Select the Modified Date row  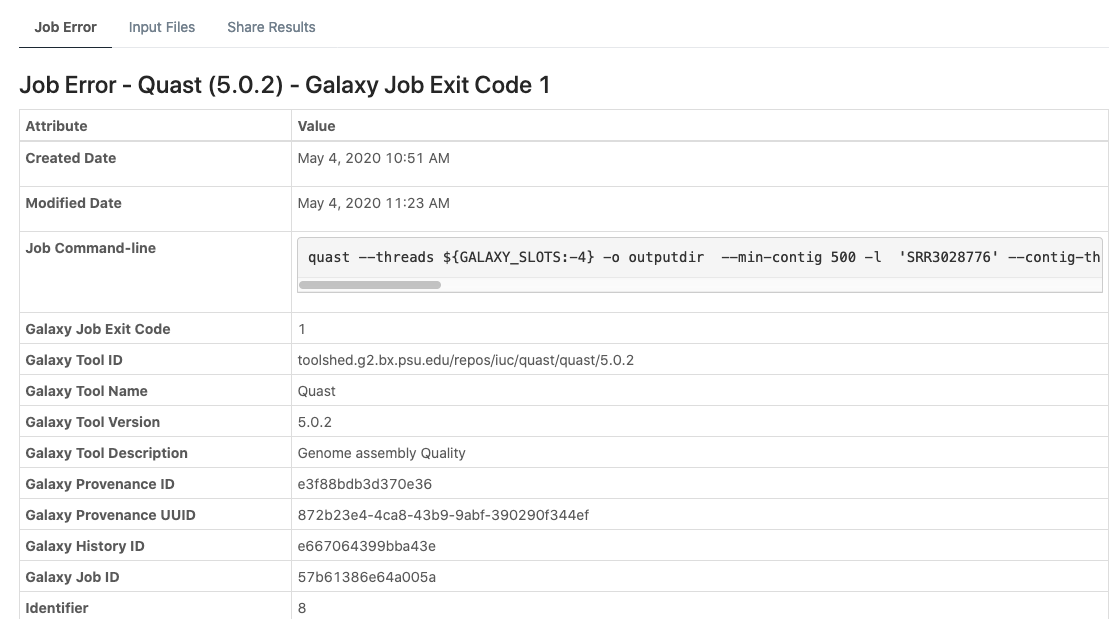(x=373, y=203)
